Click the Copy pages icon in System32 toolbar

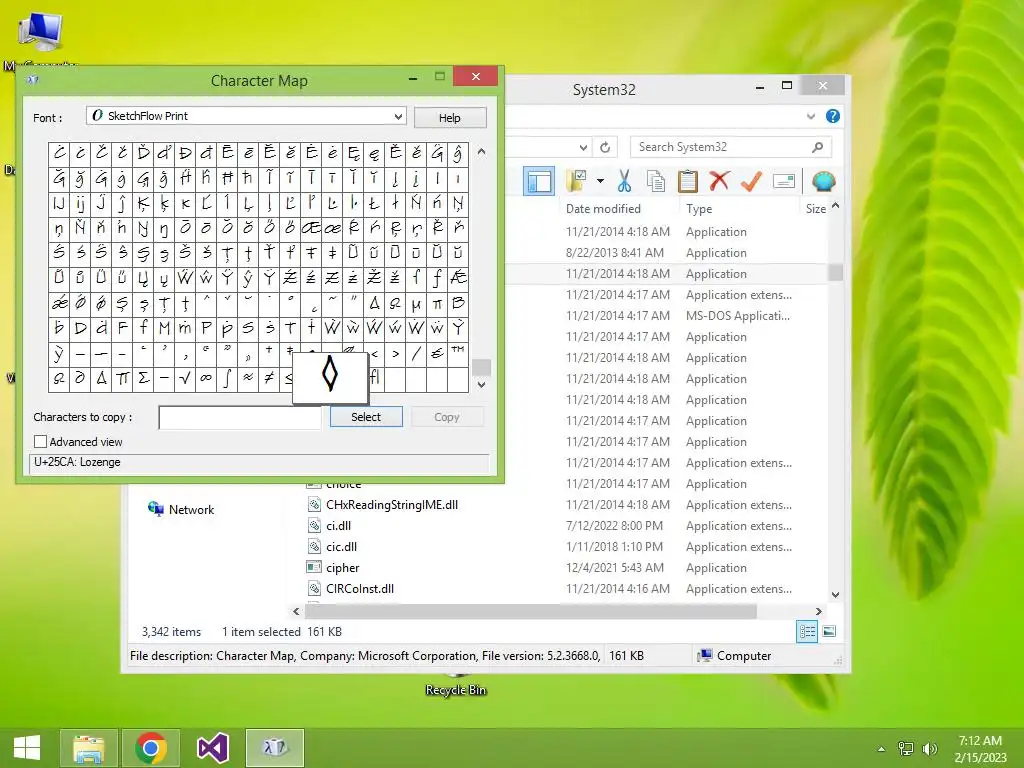[x=656, y=181]
